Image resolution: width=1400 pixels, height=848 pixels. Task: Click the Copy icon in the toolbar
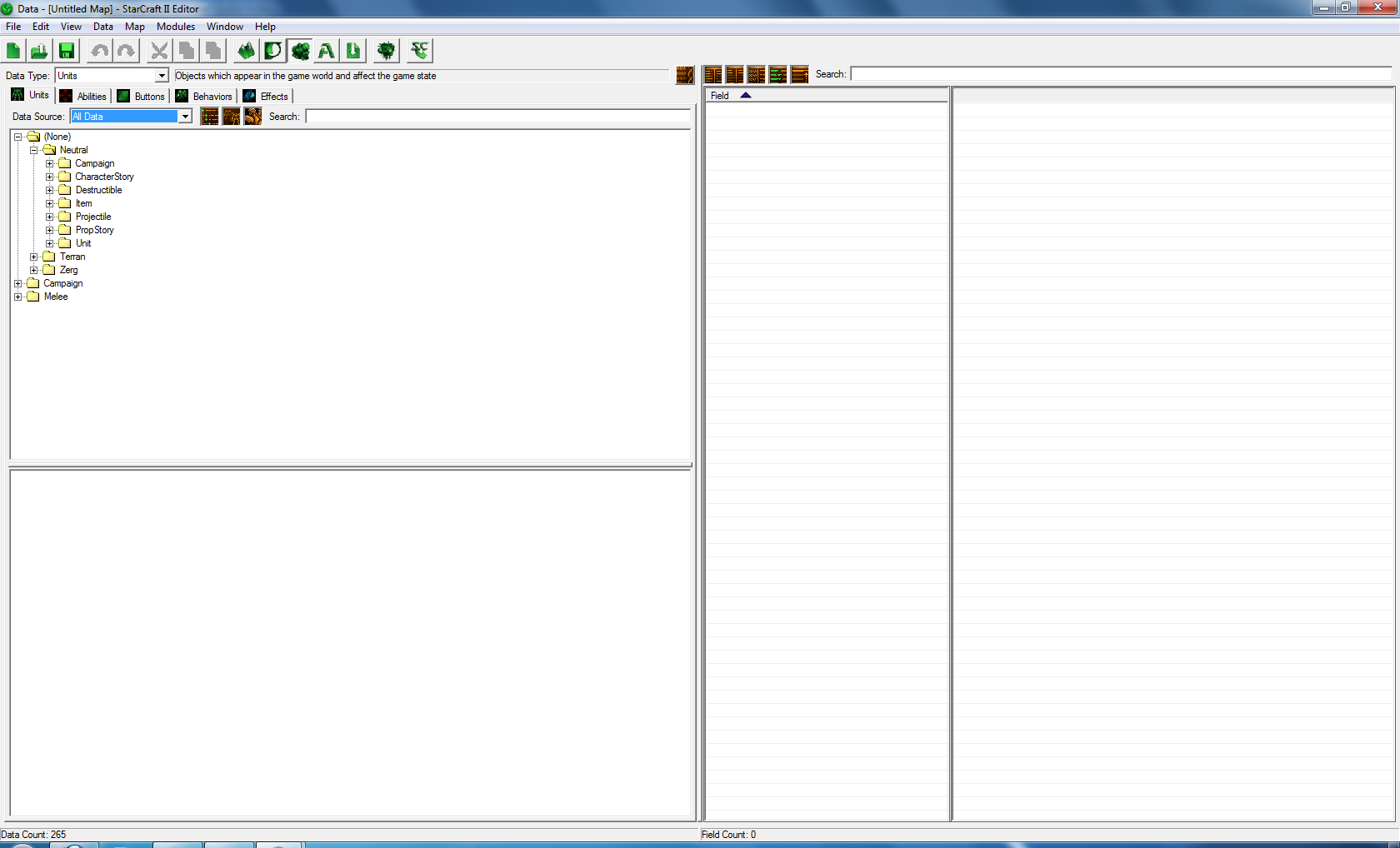[x=187, y=51]
